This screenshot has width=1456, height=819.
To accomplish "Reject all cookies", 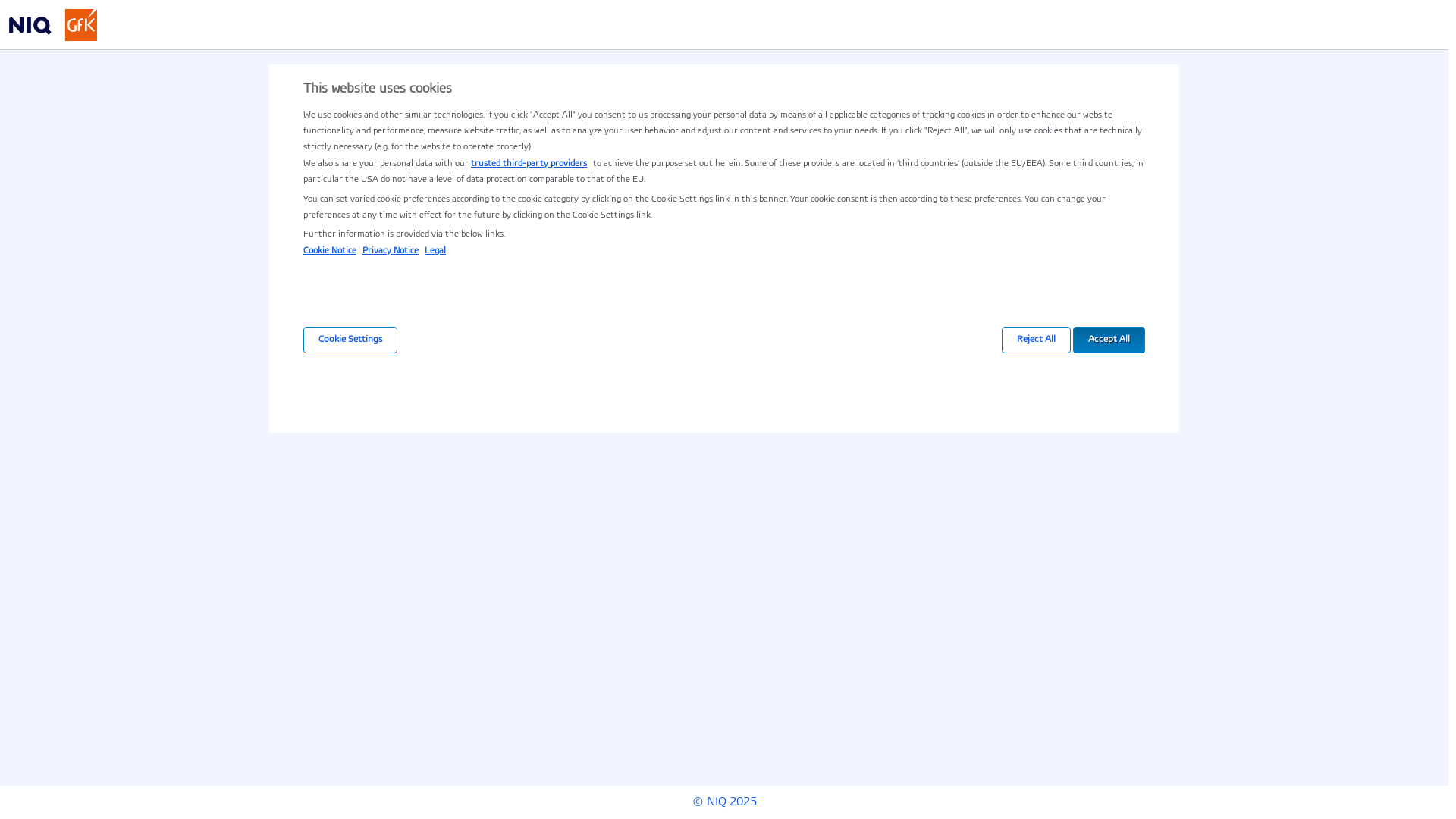I will (x=1036, y=340).
